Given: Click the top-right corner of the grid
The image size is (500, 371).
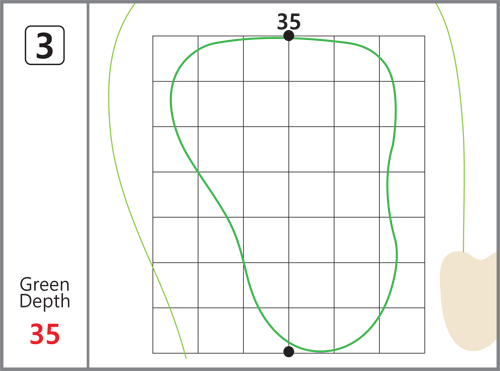Looking at the screenshot, I should point(425,36).
